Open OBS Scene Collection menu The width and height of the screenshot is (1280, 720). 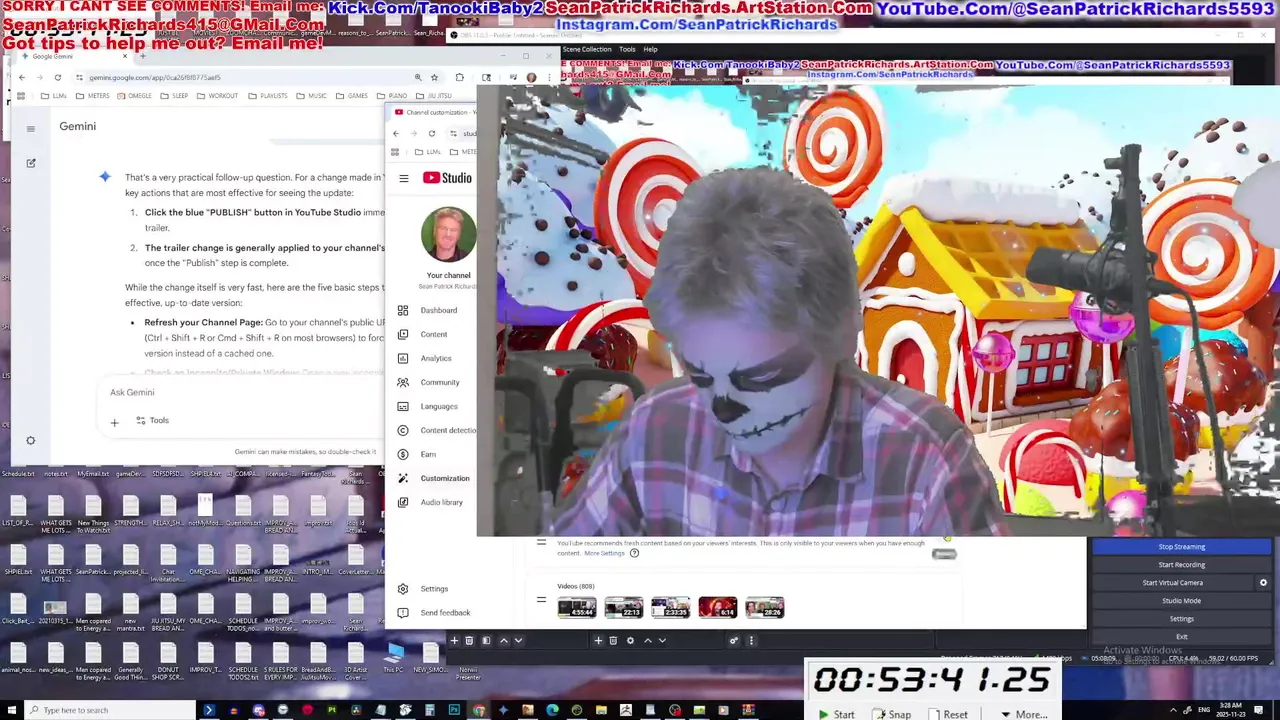[x=587, y=49]
